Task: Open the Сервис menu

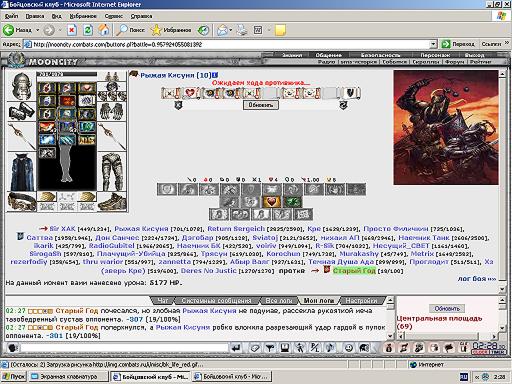Action: pyautogui.click(x=113, y=16)
